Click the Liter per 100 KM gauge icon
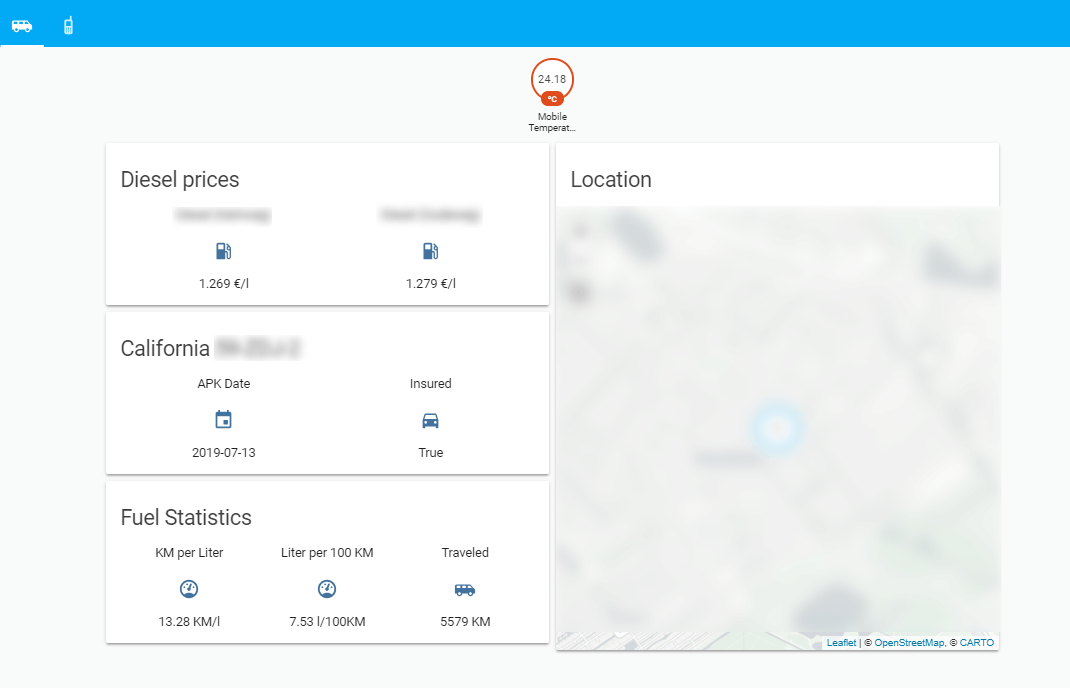The height and width of the screenshot is (688, 1070). click(327, 588)
